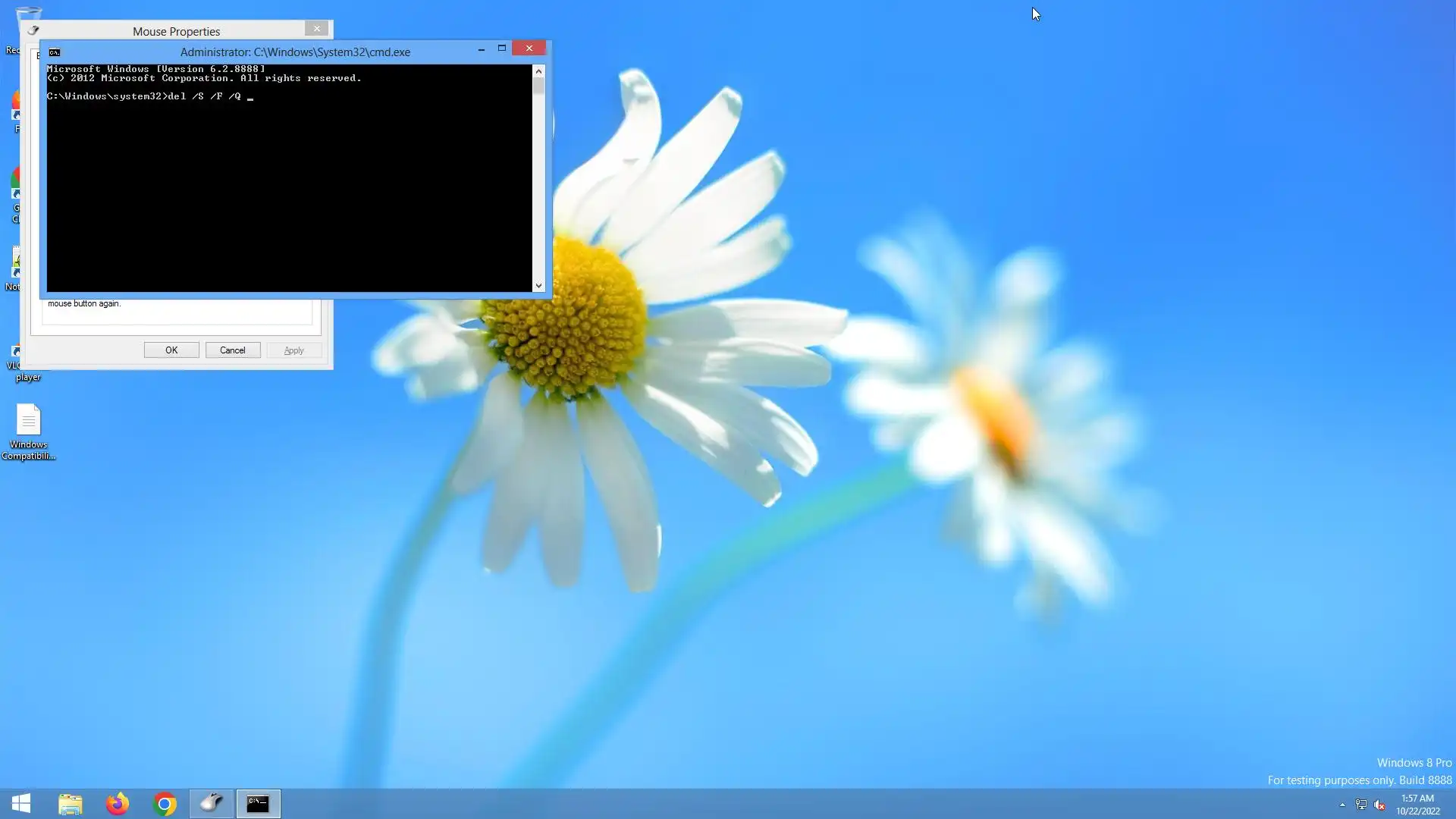Maximize the cmd.exe window
Image resolution: width=1456 pixels, height=819 pixels.
click(x=501, y=49)
